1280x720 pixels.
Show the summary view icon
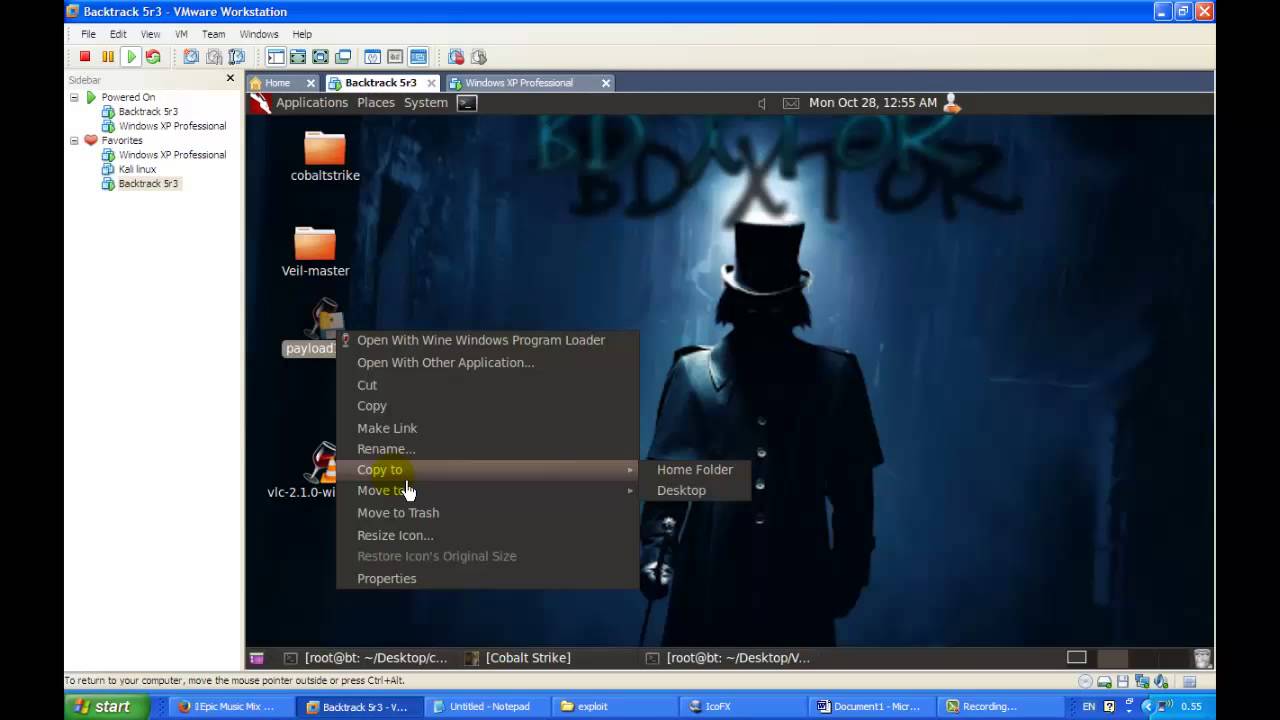pos(373,57)
